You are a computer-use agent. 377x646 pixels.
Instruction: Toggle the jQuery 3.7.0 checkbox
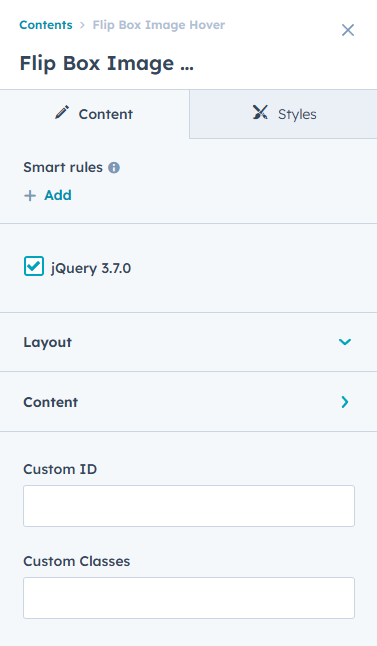[34, 266]
